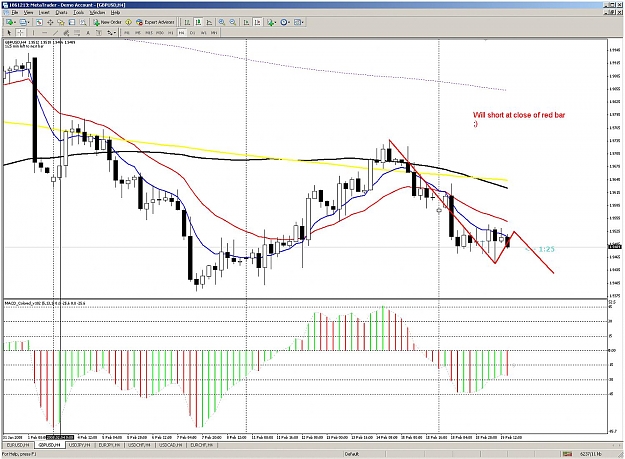
Task: Open the Insert menu
Action: coord(44,12)
